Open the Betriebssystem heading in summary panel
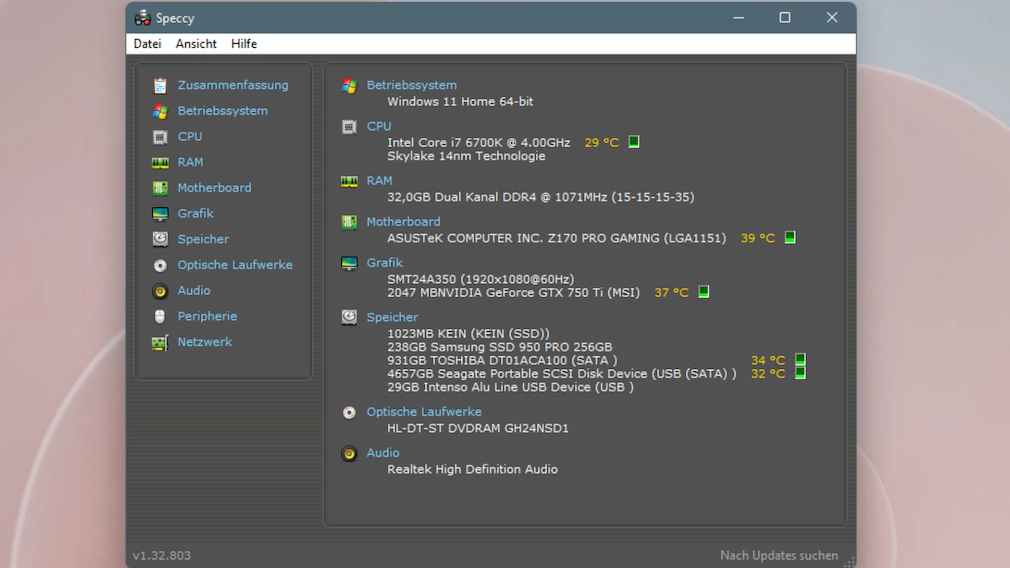The image size is (1010, 568). 411,85
